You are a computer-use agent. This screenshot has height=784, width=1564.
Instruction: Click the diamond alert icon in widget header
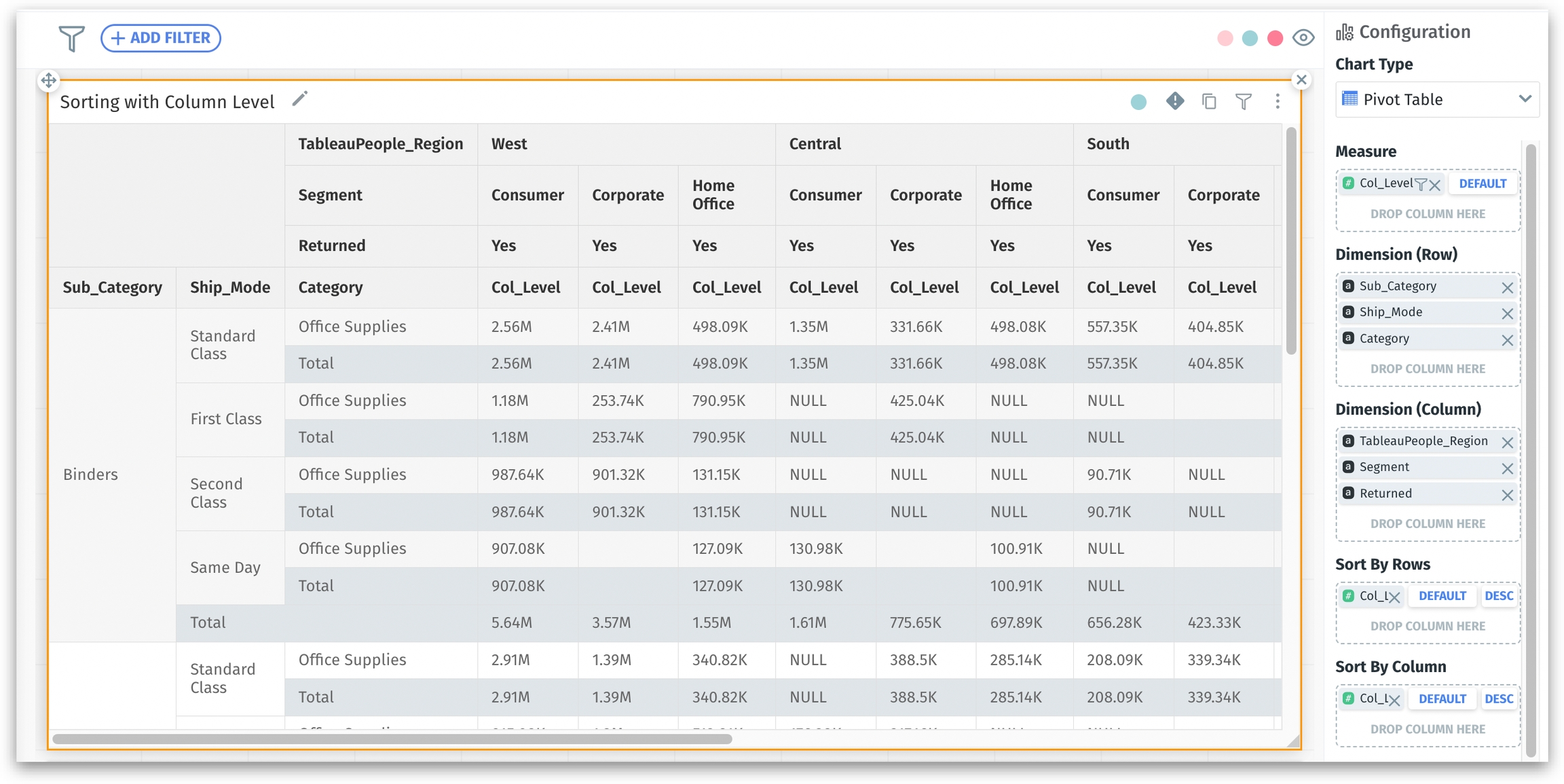(x=1175, y=101)
